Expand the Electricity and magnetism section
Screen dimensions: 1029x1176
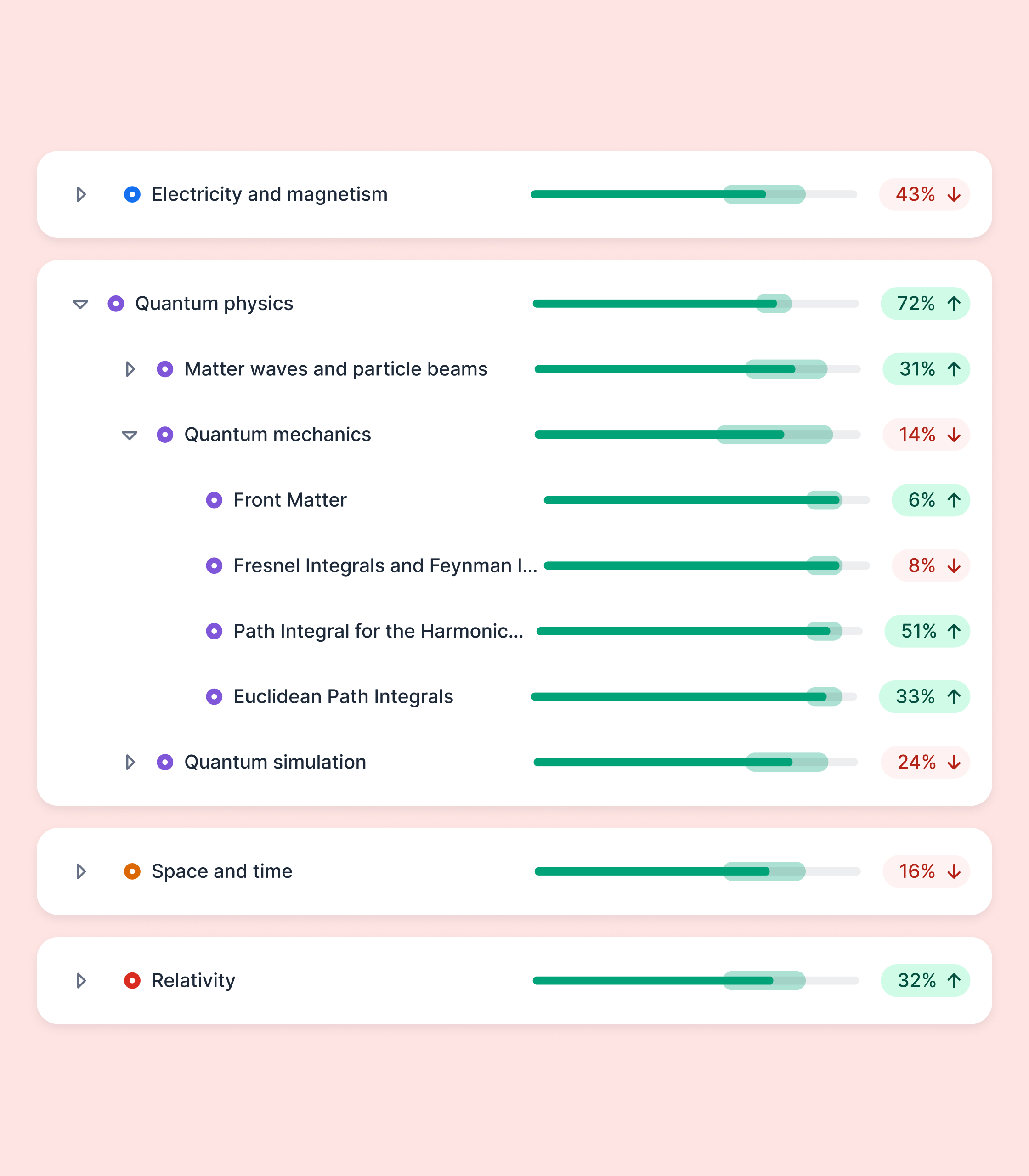pyautogui.click(x=81, y=195)
